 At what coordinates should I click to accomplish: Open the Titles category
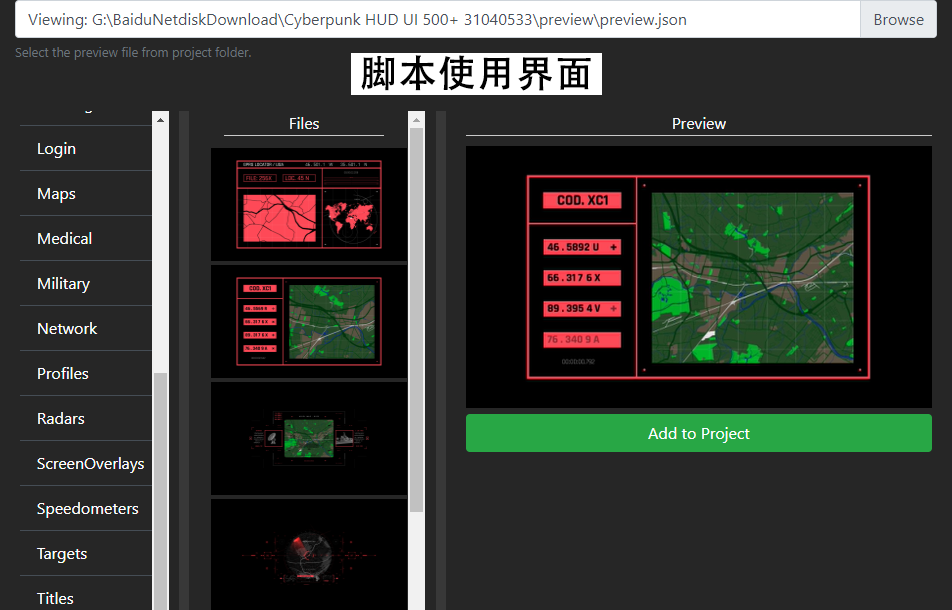coord(86,595)
